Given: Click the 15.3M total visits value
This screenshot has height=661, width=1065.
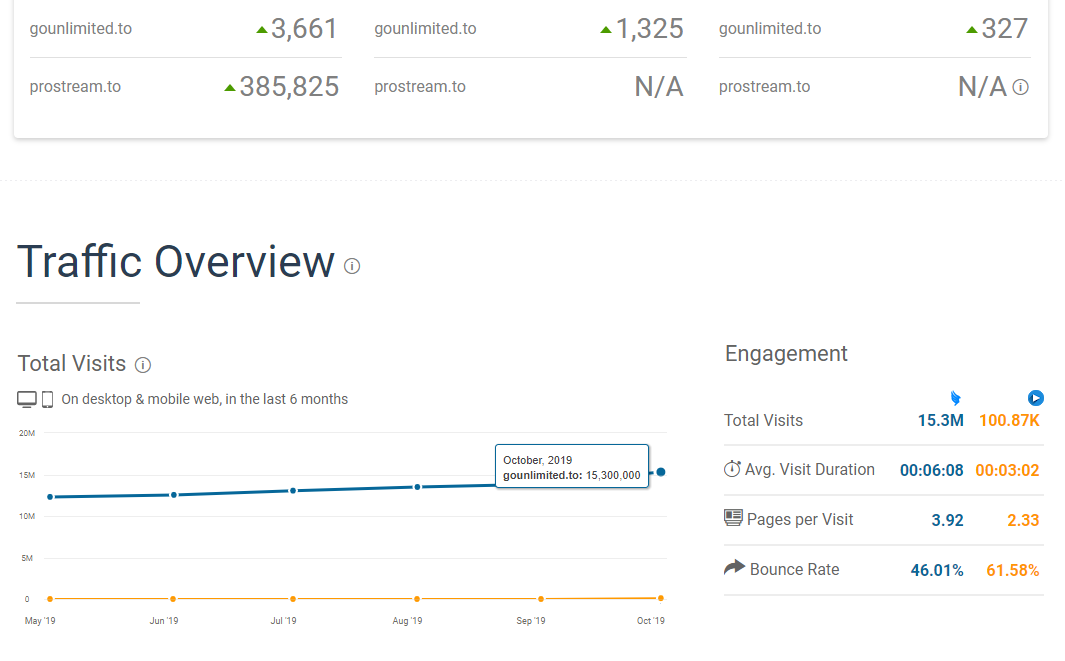Looking at the screenshot, I should coord(941,421).
